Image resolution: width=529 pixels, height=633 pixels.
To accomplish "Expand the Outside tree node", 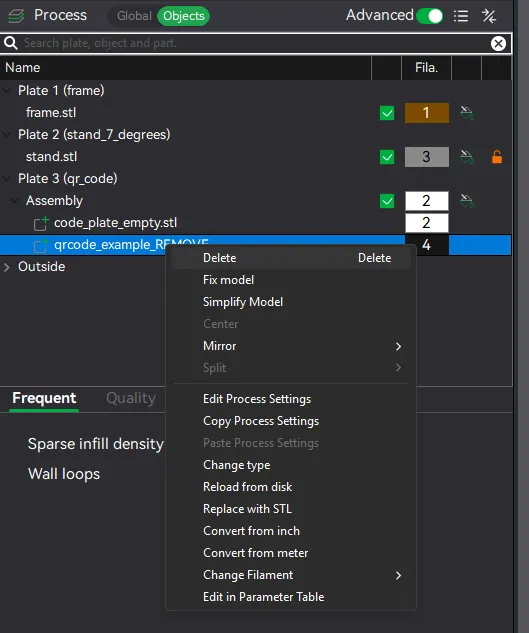I will pos(6,267).
